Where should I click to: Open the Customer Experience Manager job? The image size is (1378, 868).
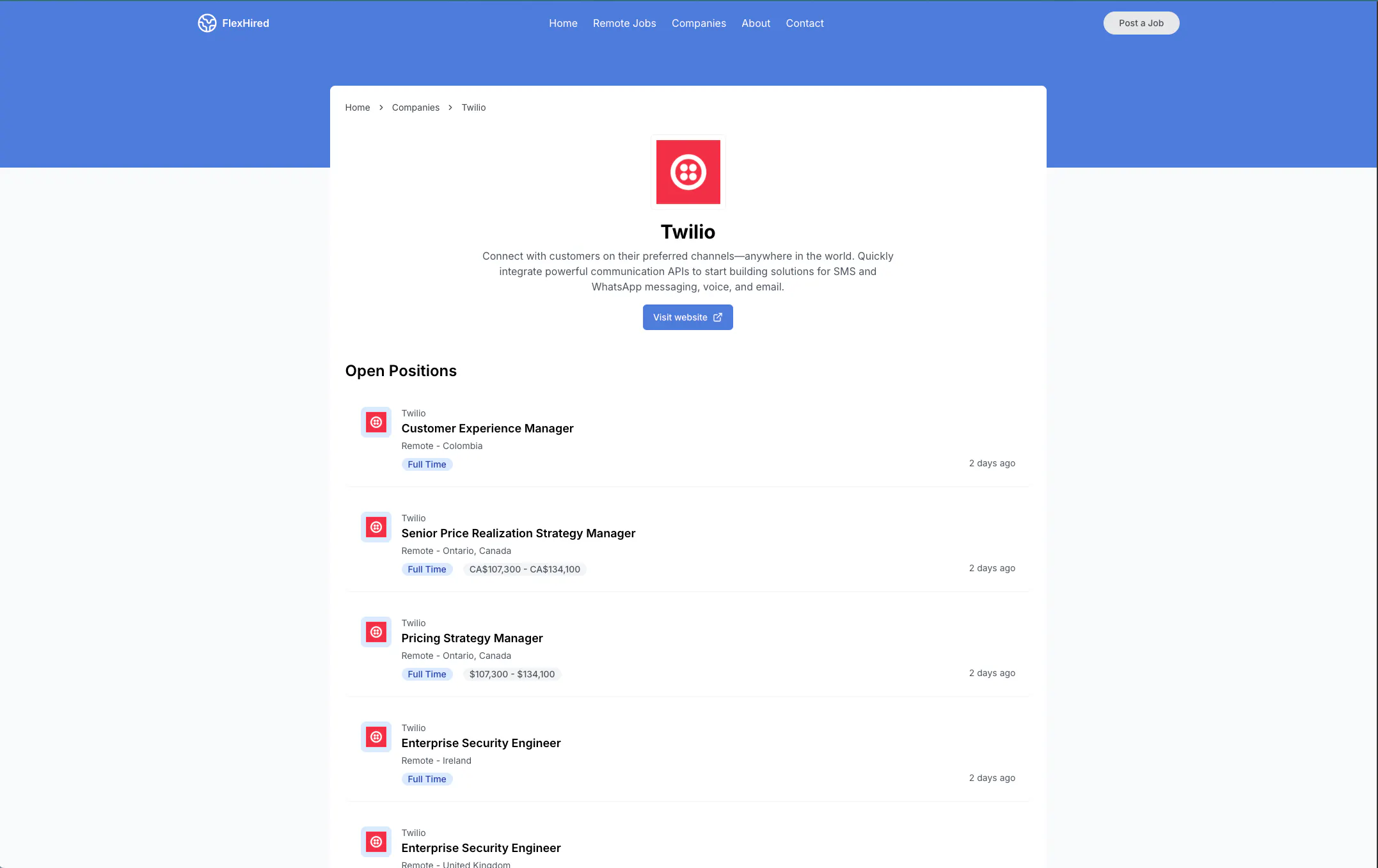(487, 429)
